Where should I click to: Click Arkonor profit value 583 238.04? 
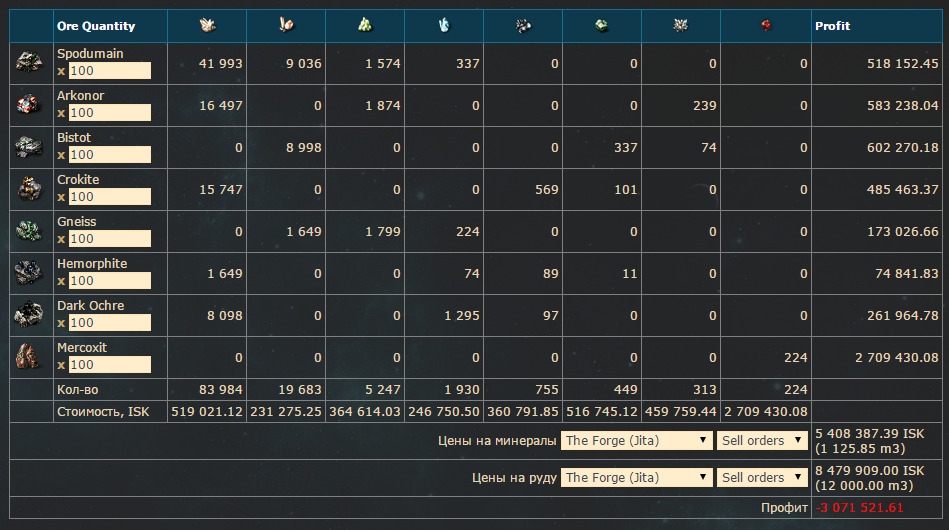[902, 105]
